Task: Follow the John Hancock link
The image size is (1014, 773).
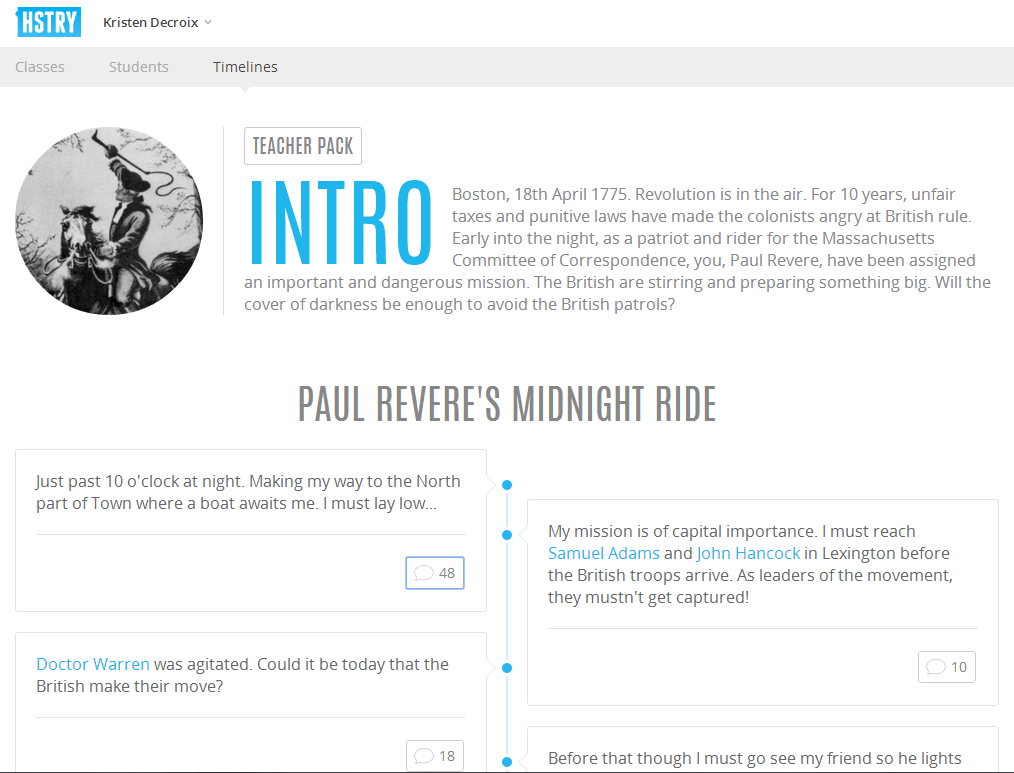Action: [748, 553]
